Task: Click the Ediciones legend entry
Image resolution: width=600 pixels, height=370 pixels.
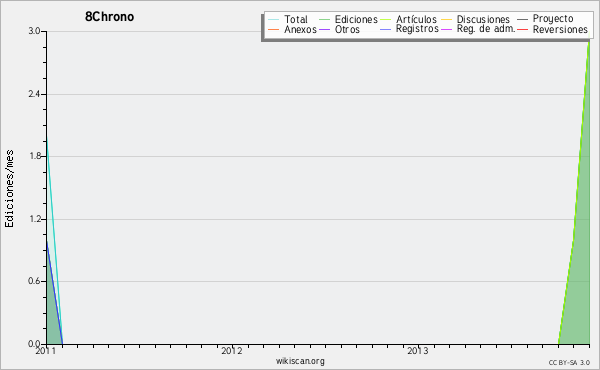Action: [348, 19]
